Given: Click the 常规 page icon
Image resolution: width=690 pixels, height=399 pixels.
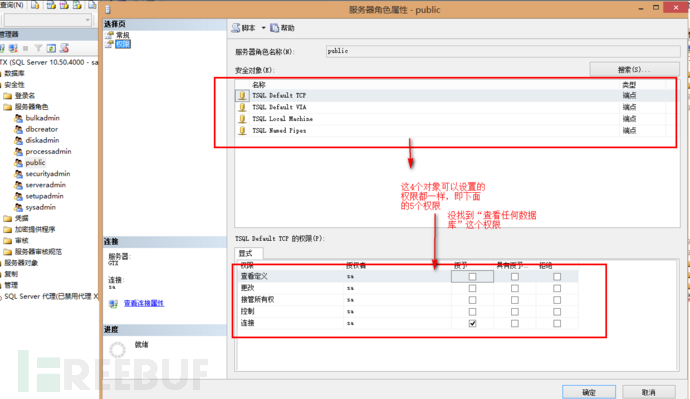Looking at the screenshot, I should click(110, 35).
